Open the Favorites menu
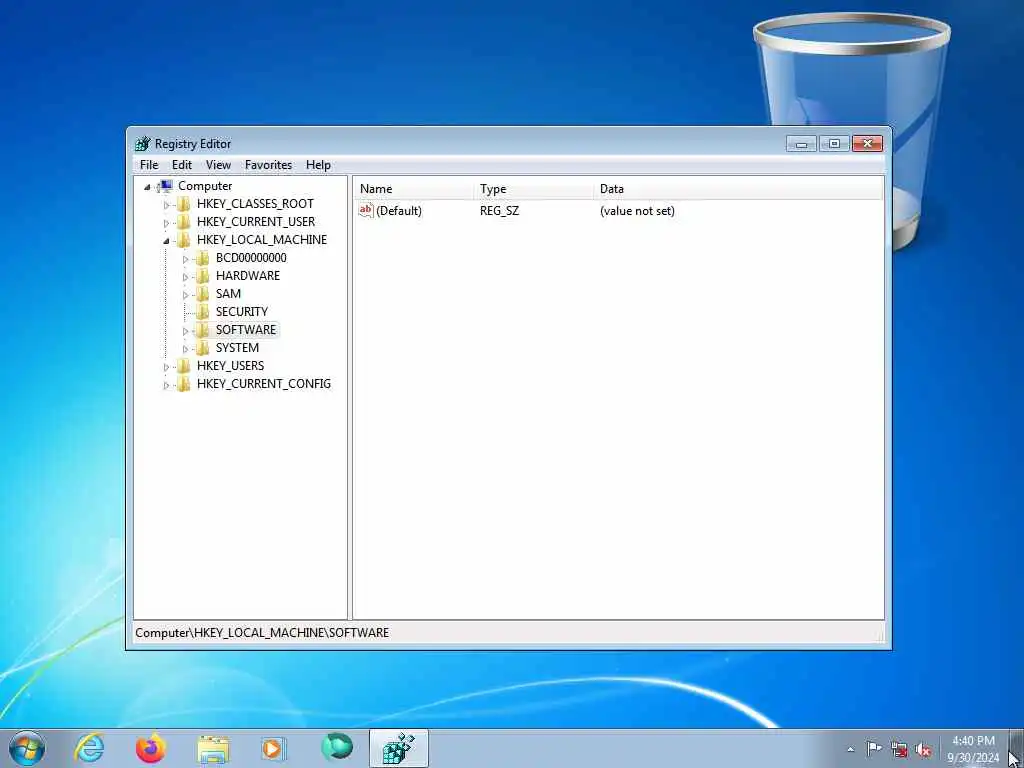The height and width of the screenshot is (768, 1024). click(x=268, y=165)
